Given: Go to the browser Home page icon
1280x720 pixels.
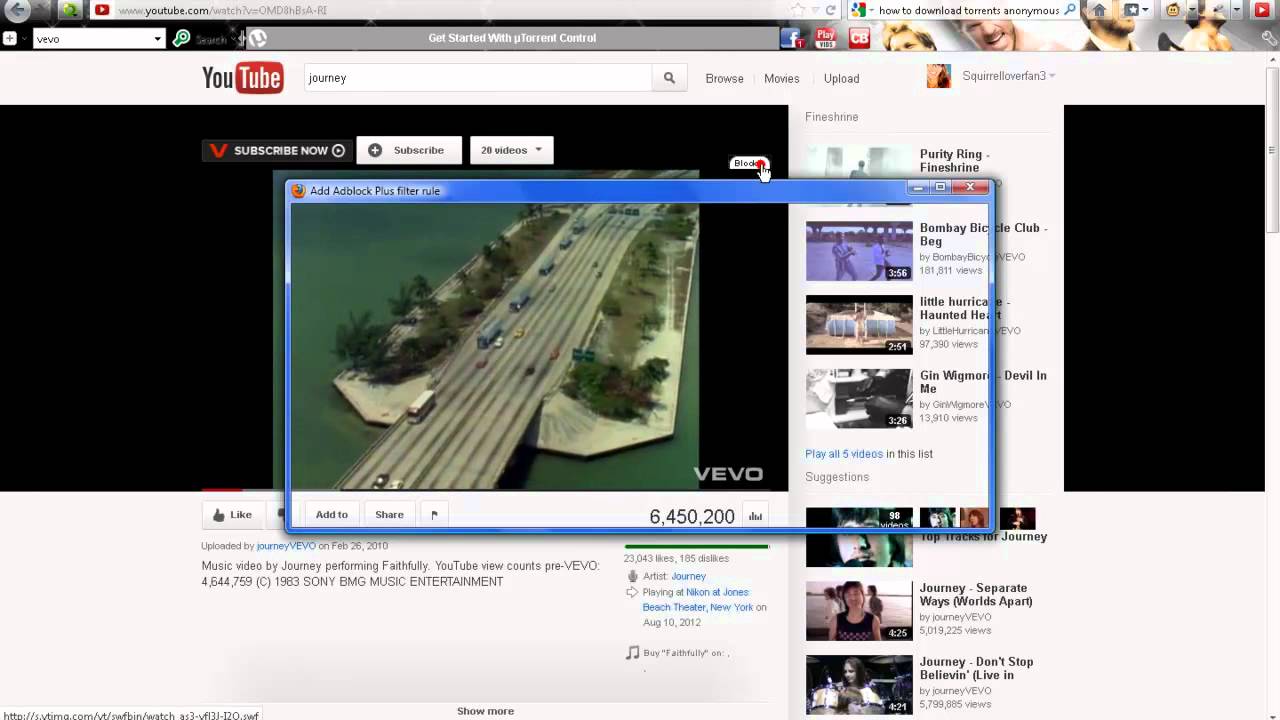Looking at the screenshot, I should 1099,10.
